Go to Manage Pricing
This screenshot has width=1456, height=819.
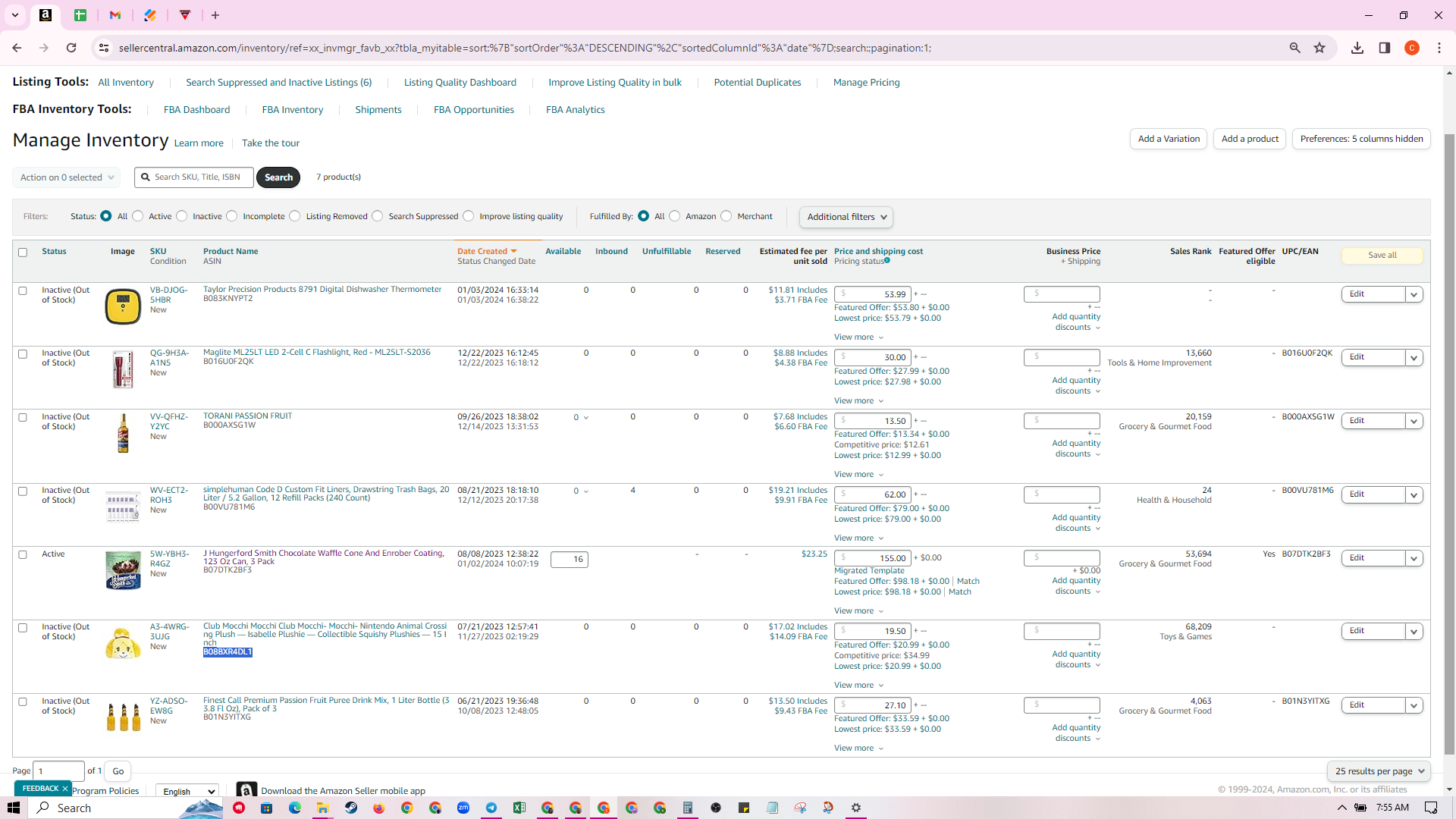point(867,83)
